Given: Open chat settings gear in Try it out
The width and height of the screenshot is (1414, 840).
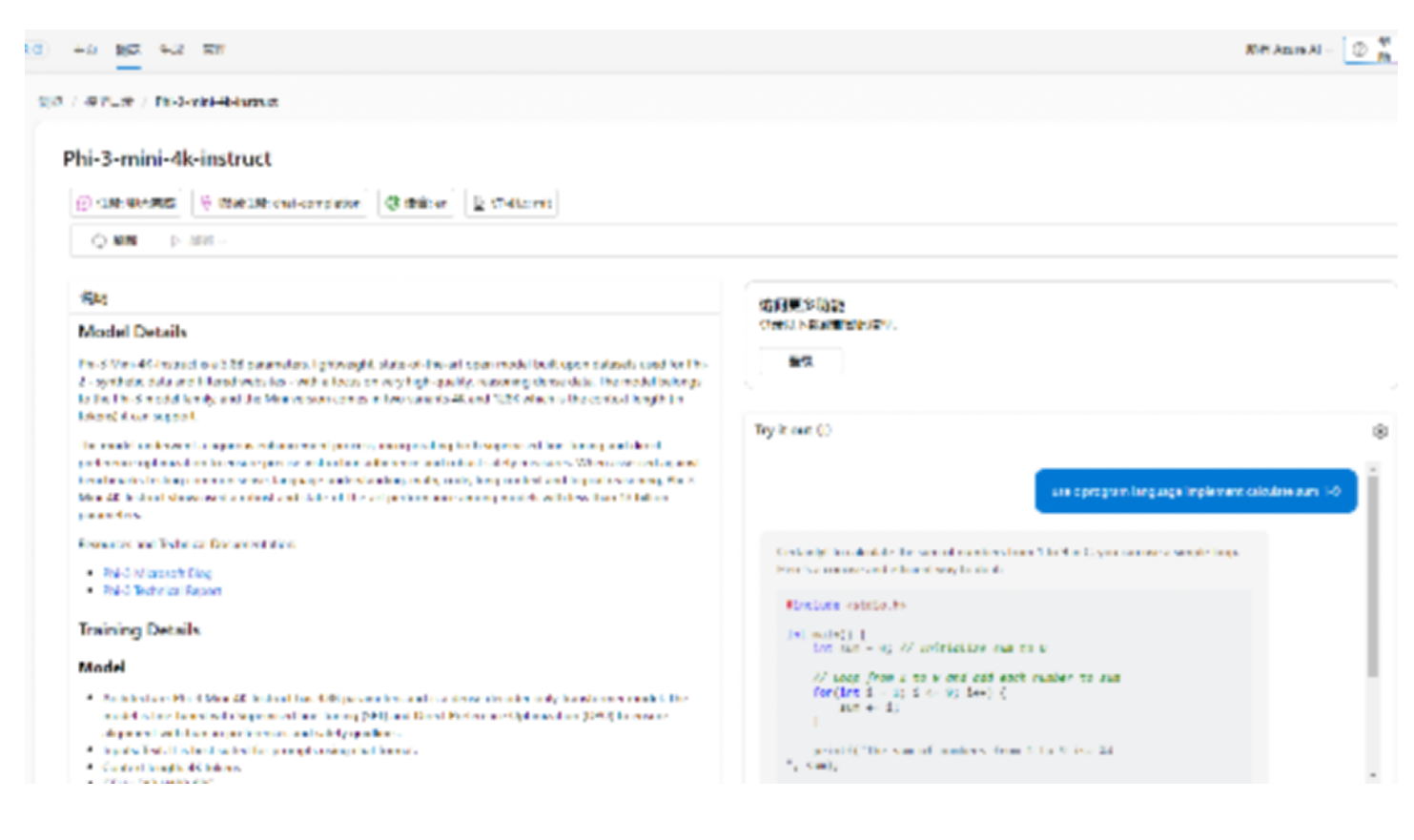Looking at the screenshot, I should tap(1379, 432).
